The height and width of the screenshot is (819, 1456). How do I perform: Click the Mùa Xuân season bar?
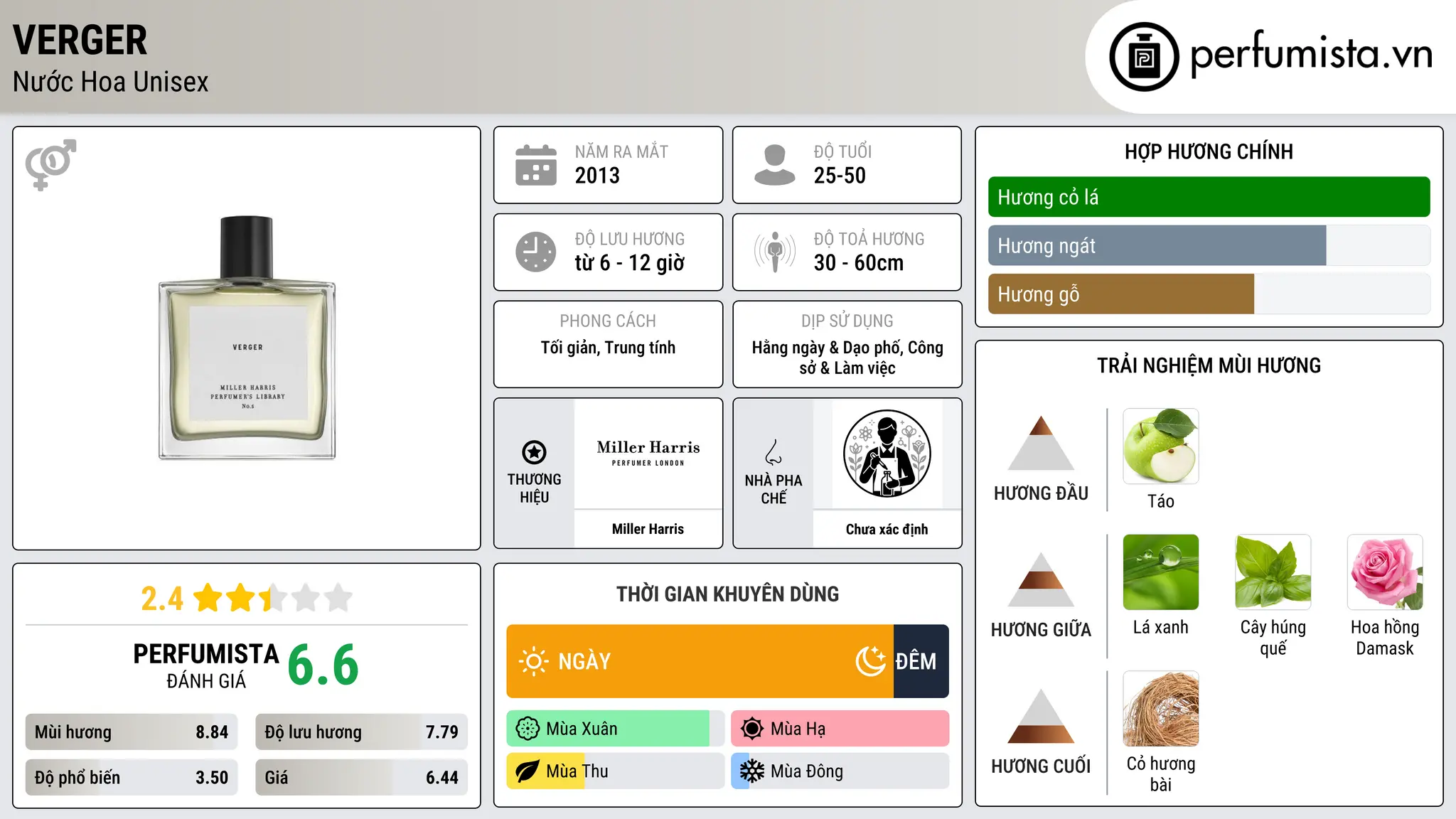click(616, 729)
